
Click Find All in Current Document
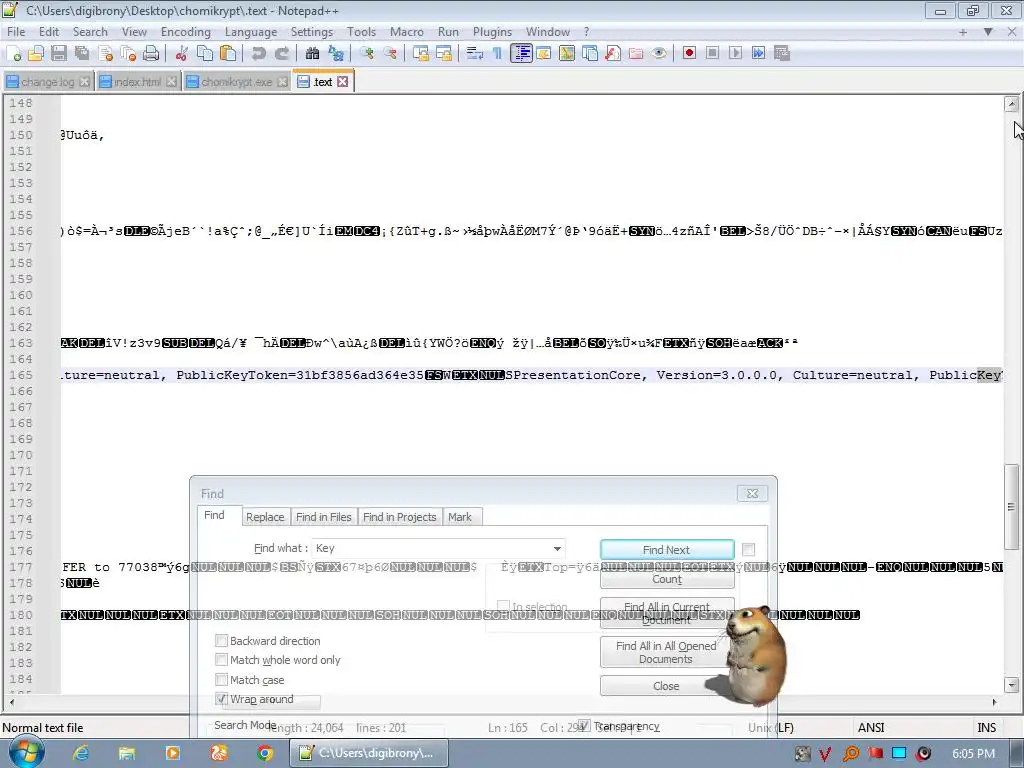pyautogui.click(x=667, y=613)
